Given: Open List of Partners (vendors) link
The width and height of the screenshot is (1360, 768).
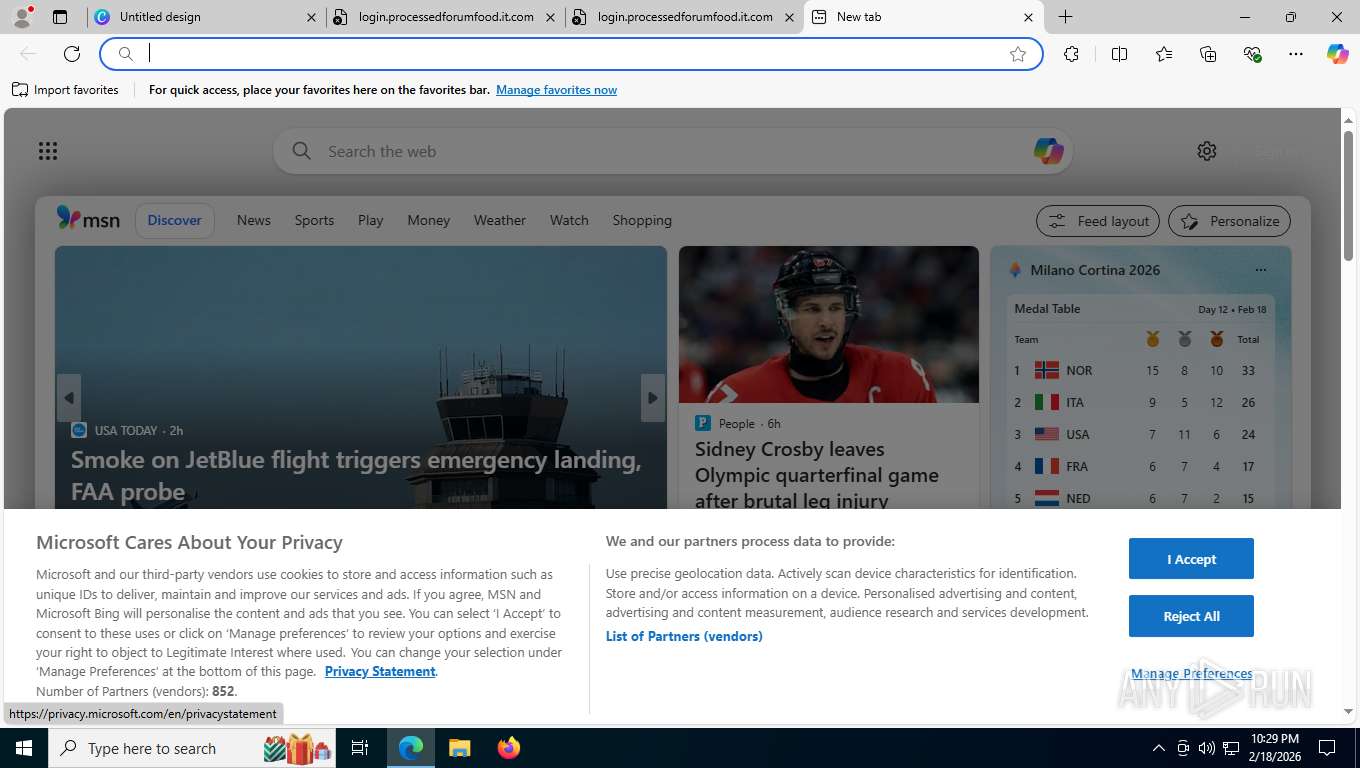Looking at the screenshot, I should tap(684, 636).
